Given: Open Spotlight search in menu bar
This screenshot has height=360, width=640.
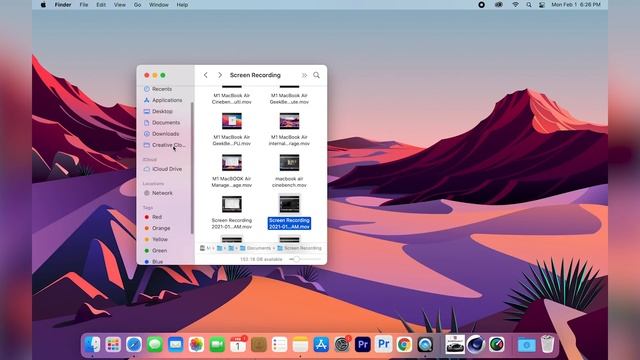Looking at the screenshot, I should point(529,5).
